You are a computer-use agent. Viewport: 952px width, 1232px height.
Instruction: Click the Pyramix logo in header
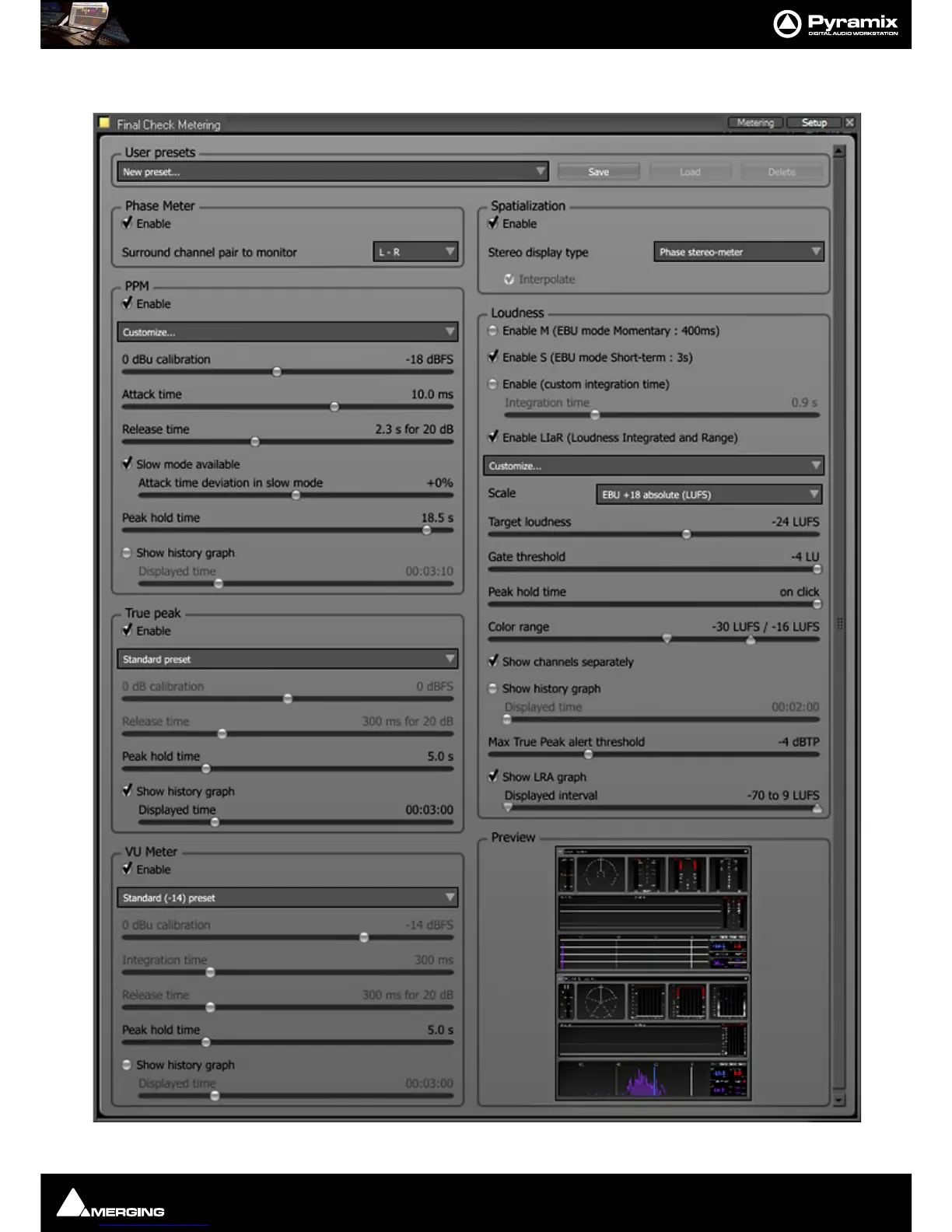pyautogui.click(x=836, y=23)
